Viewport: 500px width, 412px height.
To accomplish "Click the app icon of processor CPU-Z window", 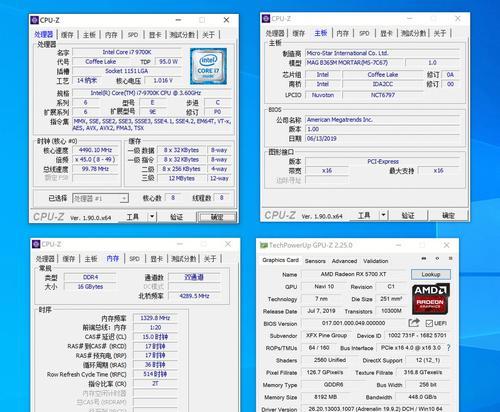I will (x=35, y=20).
